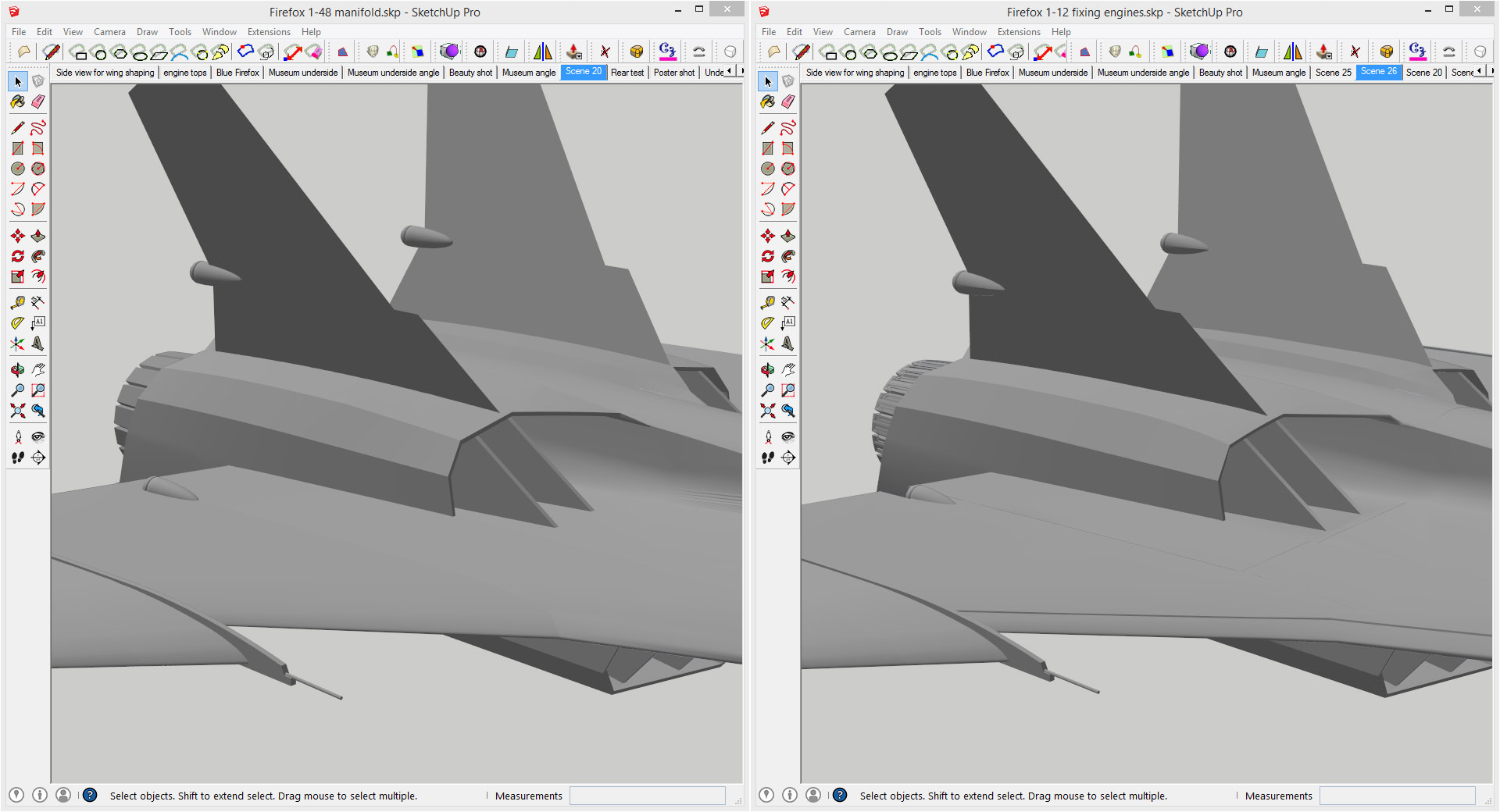Viewport: 1500px width, 812px height.
Task: Open Extensions menu in left window
Action: pyautogui.click(x=269, y=32)
